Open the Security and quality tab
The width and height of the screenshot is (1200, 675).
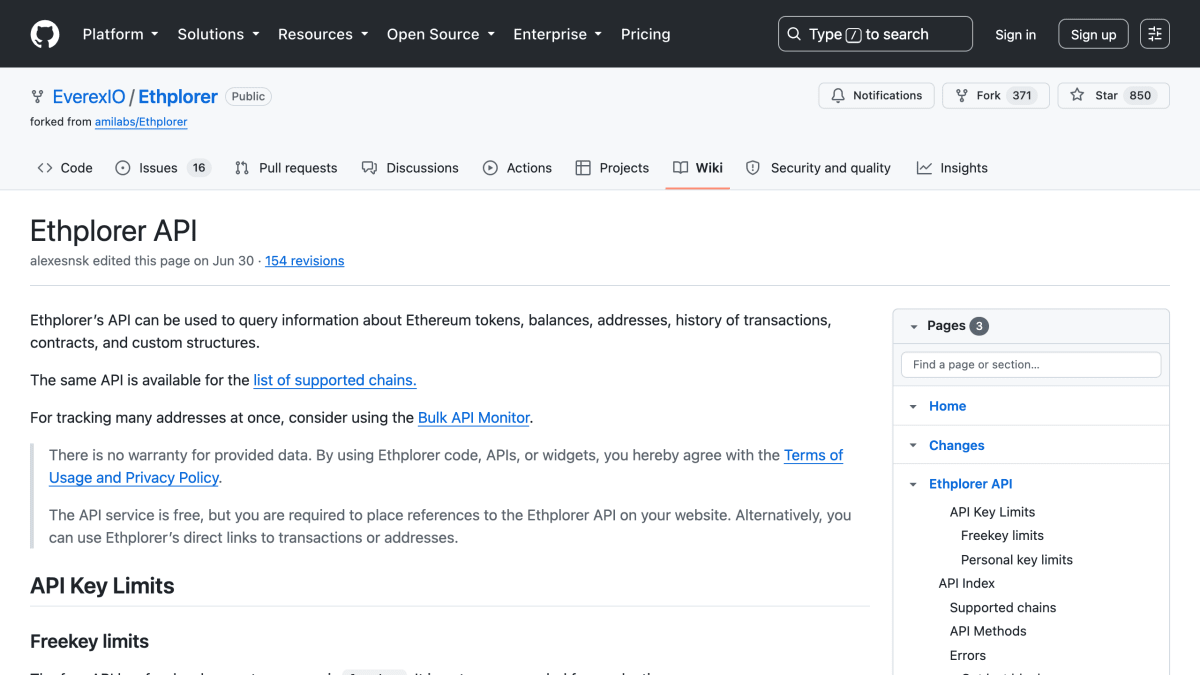click(x=818, y=168)
